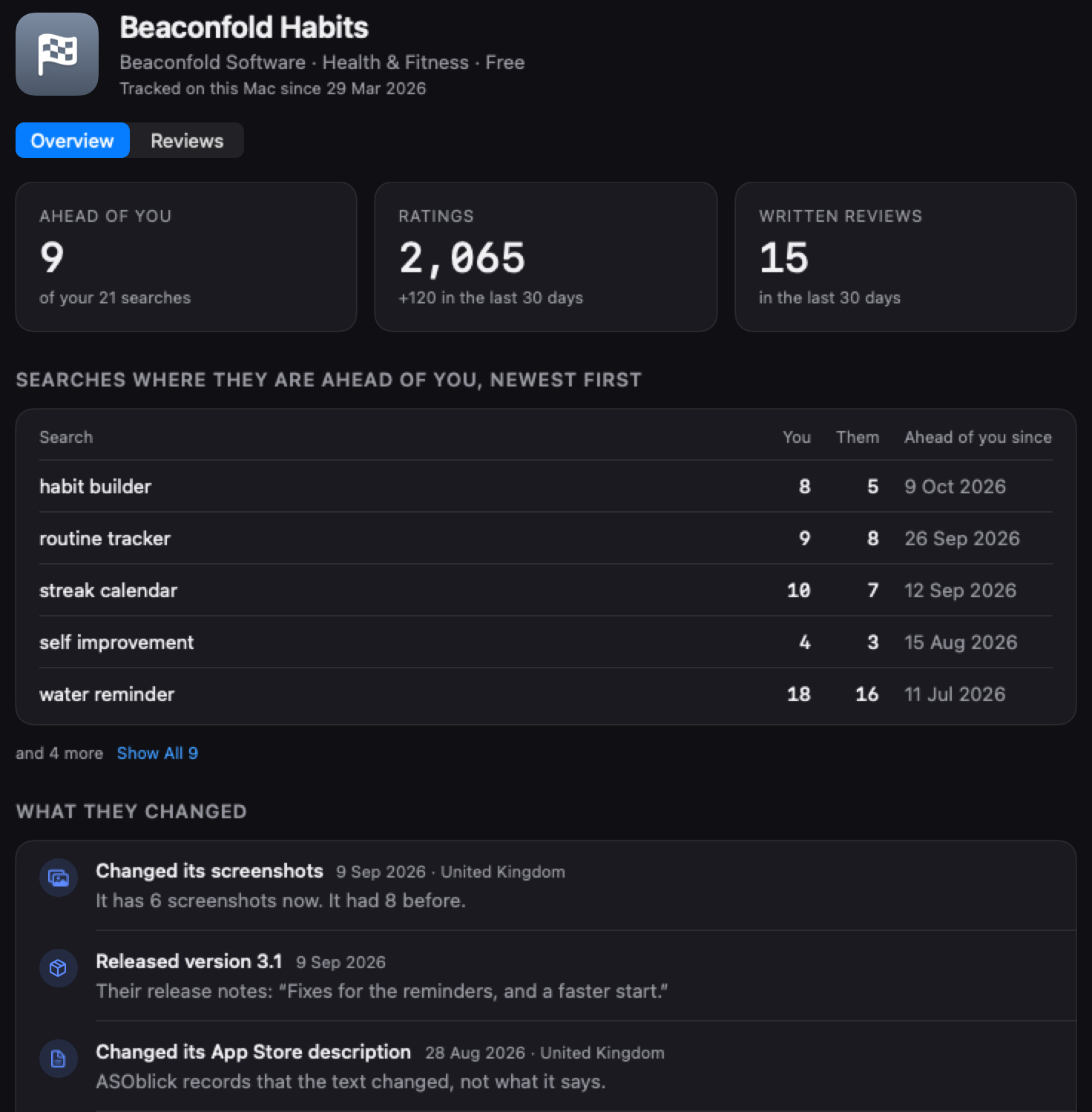Click the Them column header
Image resolution: width=1092 pixels, height=1112 pixels.
(x=858, y=437)
